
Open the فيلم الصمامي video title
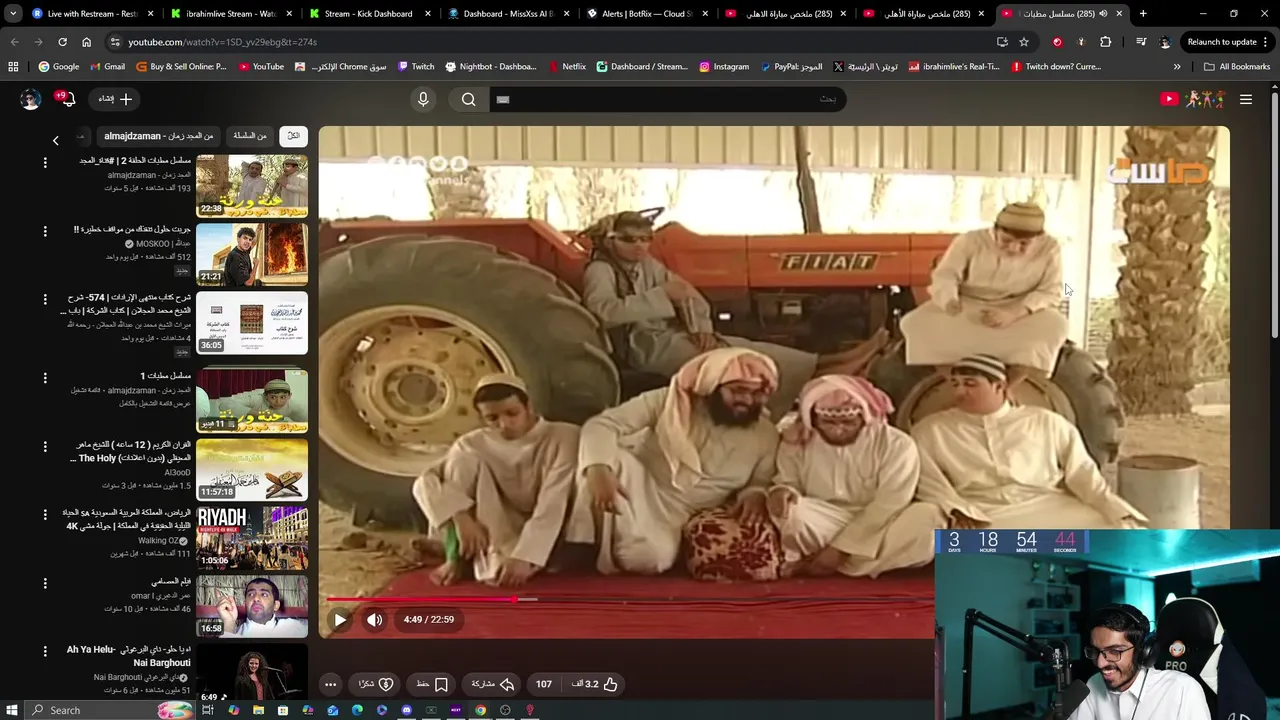171,581
